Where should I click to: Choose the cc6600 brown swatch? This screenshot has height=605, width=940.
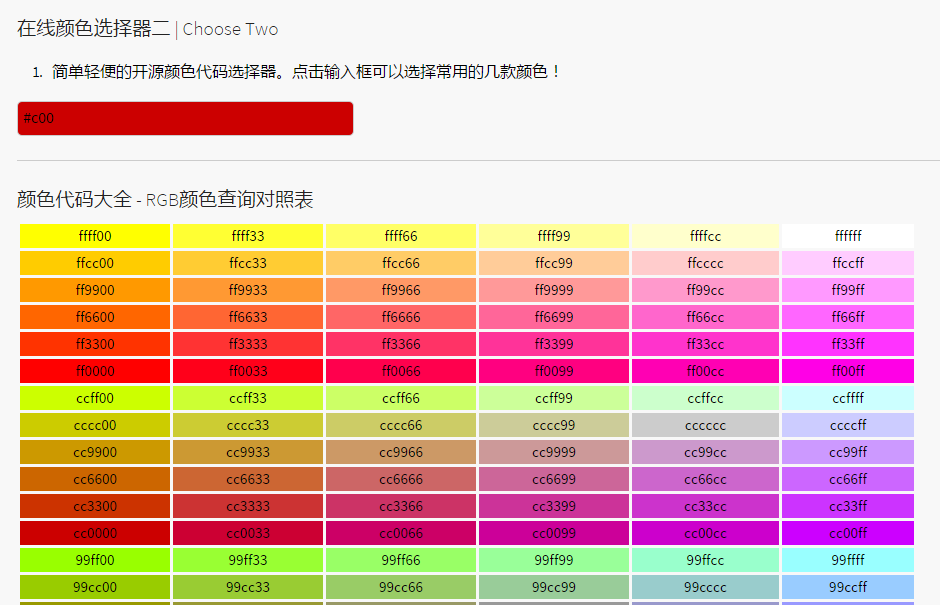tap(95, 479)
